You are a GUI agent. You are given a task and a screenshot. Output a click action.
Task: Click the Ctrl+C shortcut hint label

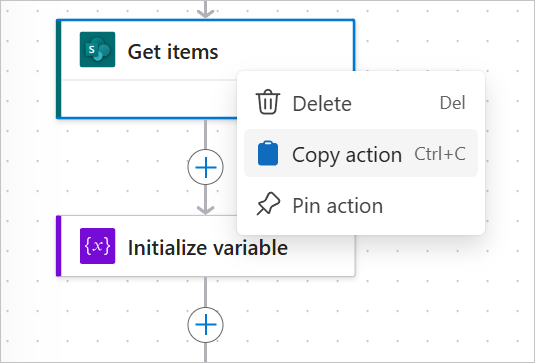[440, 154]
